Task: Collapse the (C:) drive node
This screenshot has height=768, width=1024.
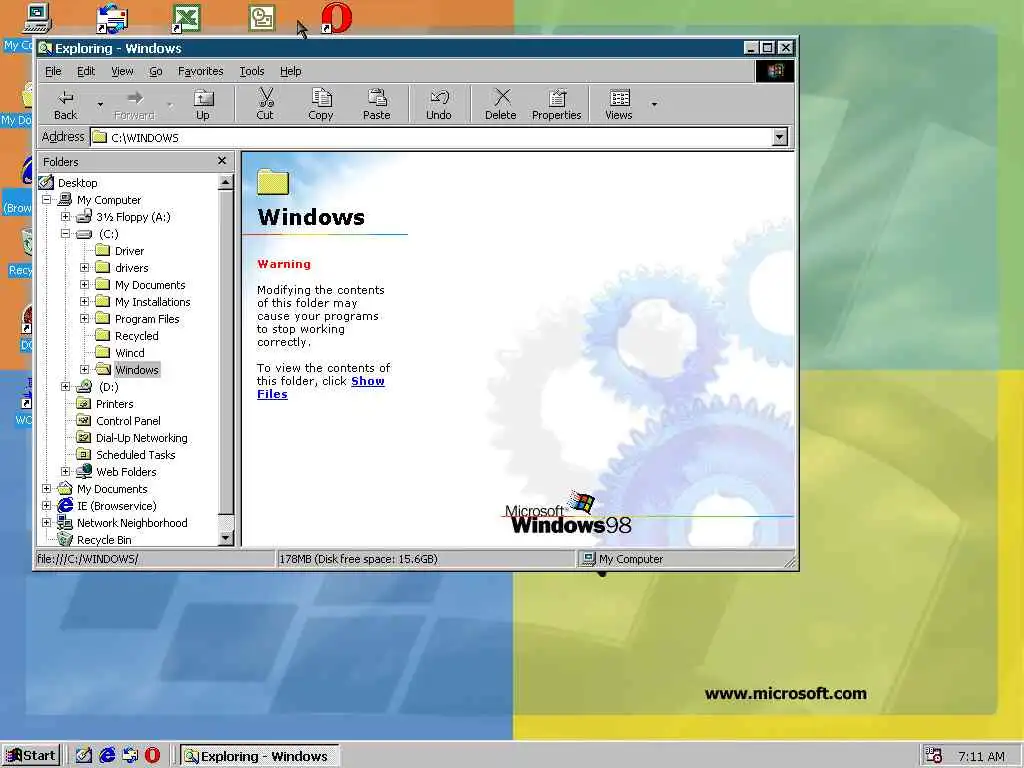Action: (65, 234)
